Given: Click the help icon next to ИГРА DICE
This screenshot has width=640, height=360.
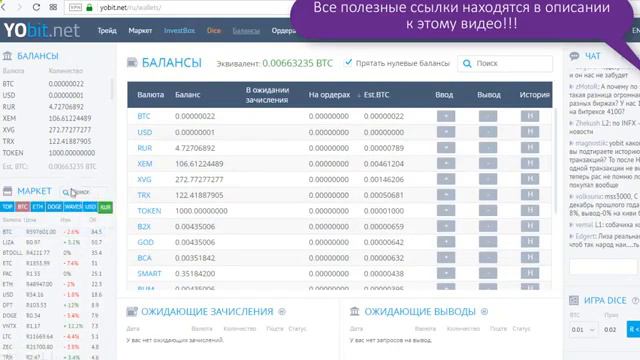Looking at the screenshot, I should pyautogui.click(x=635, y=300).
